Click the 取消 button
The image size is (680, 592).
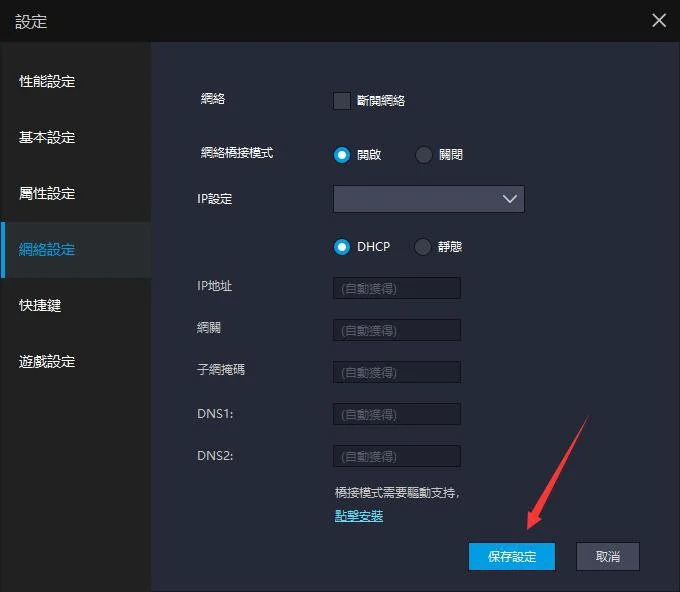tap(608, 556)
